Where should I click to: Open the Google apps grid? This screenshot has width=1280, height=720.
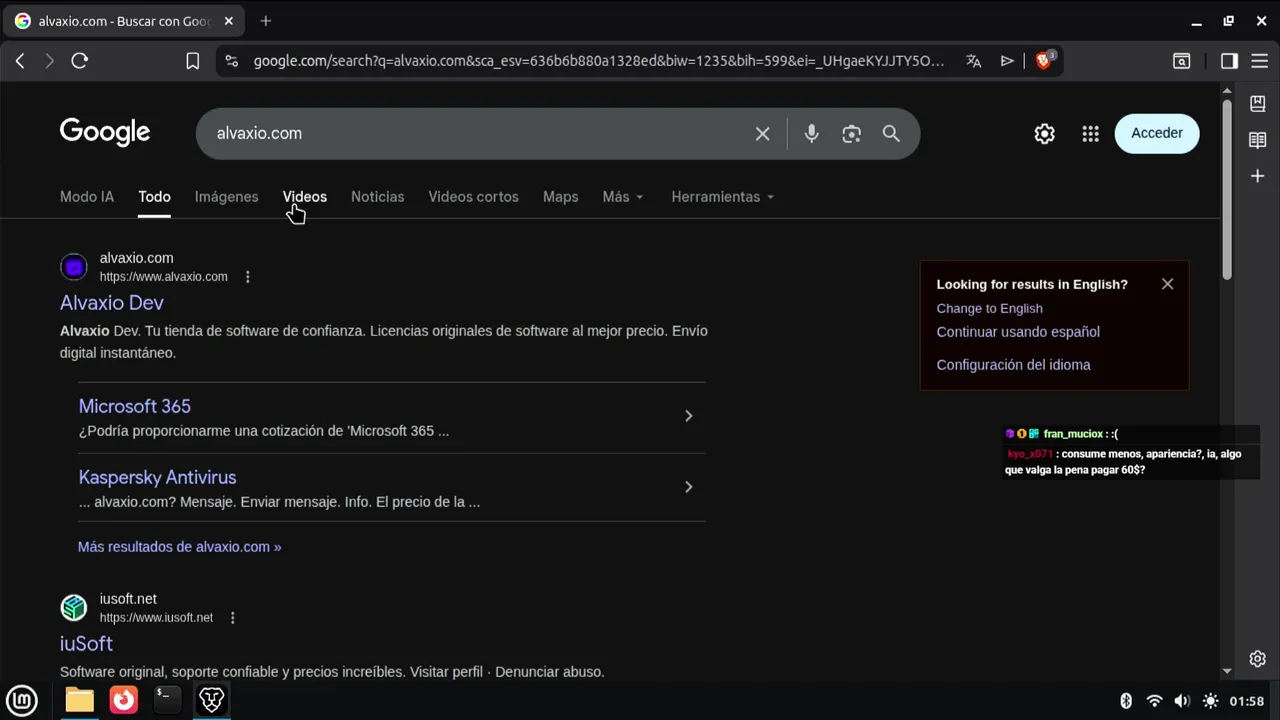tap(1091, 134)
